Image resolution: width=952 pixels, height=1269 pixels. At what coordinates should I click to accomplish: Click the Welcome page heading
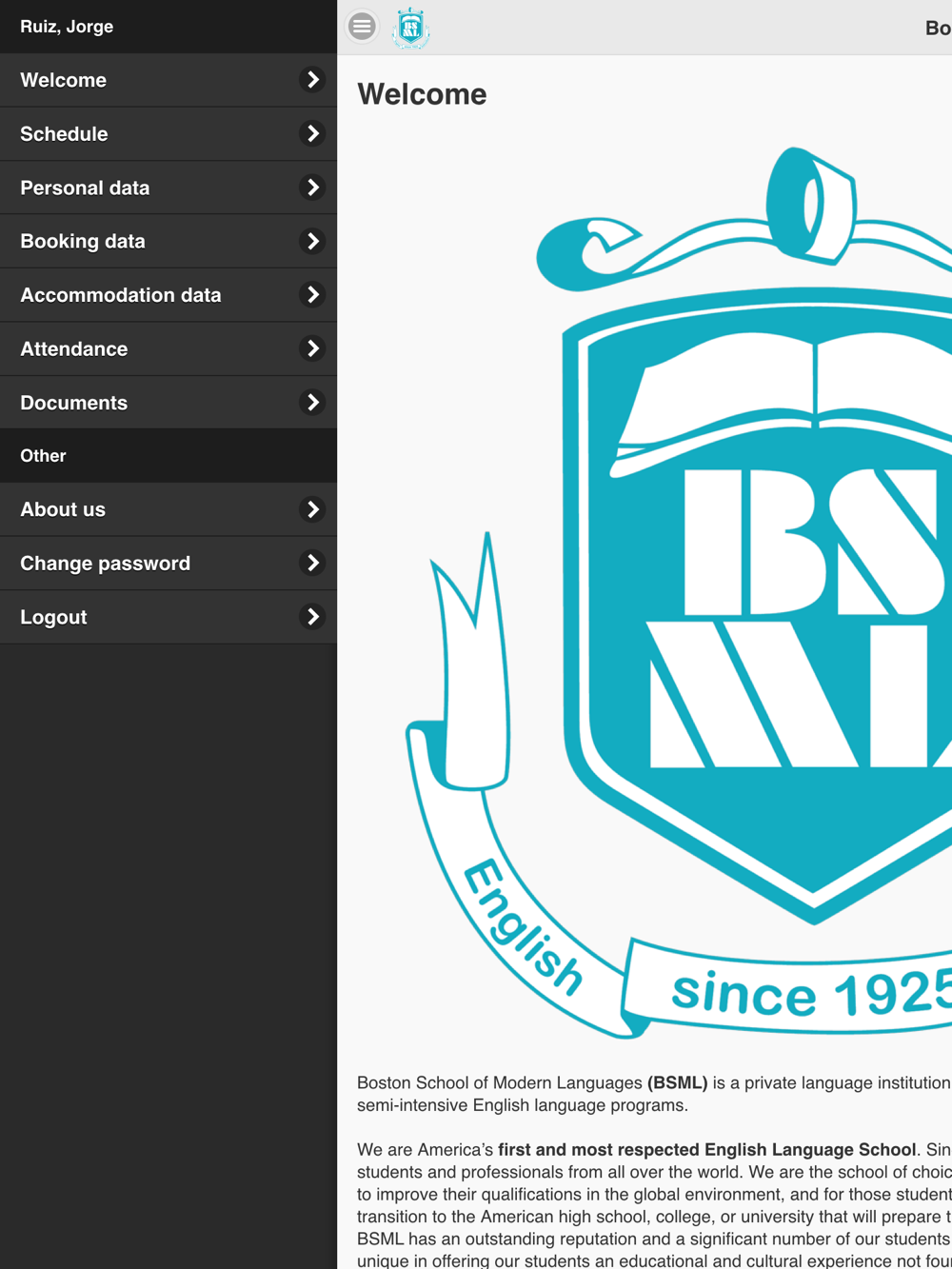point(422,94)
